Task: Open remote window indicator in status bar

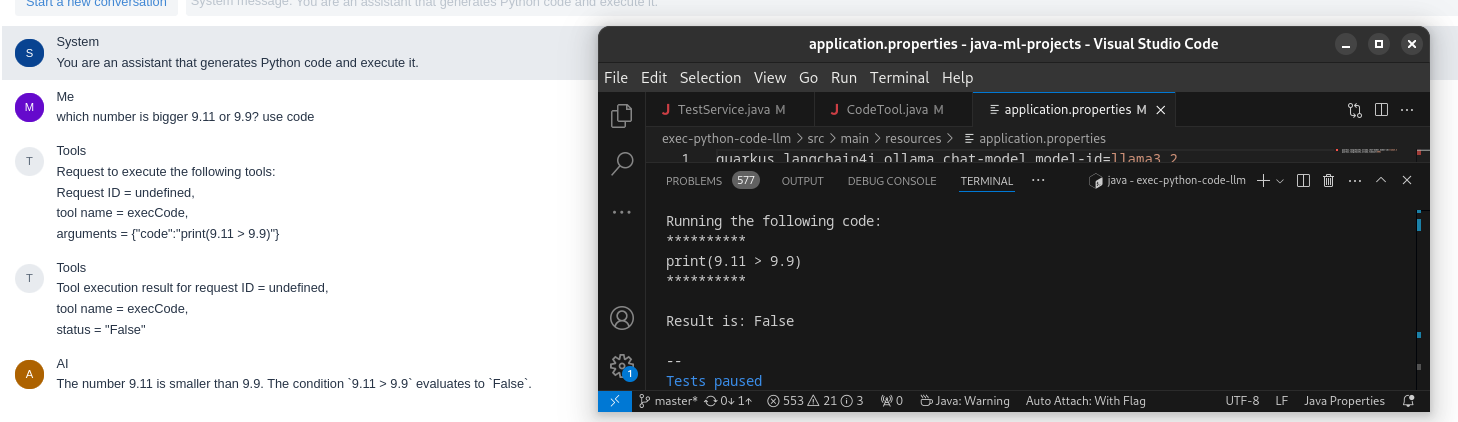Action: tap(614, 401)
